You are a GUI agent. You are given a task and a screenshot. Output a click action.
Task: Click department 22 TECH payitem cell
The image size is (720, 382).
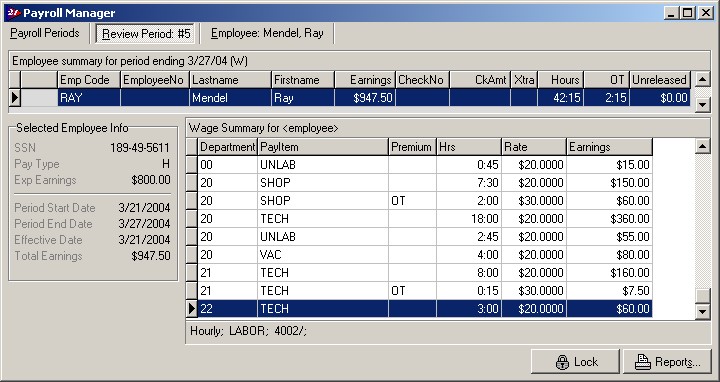pos(323,309)
